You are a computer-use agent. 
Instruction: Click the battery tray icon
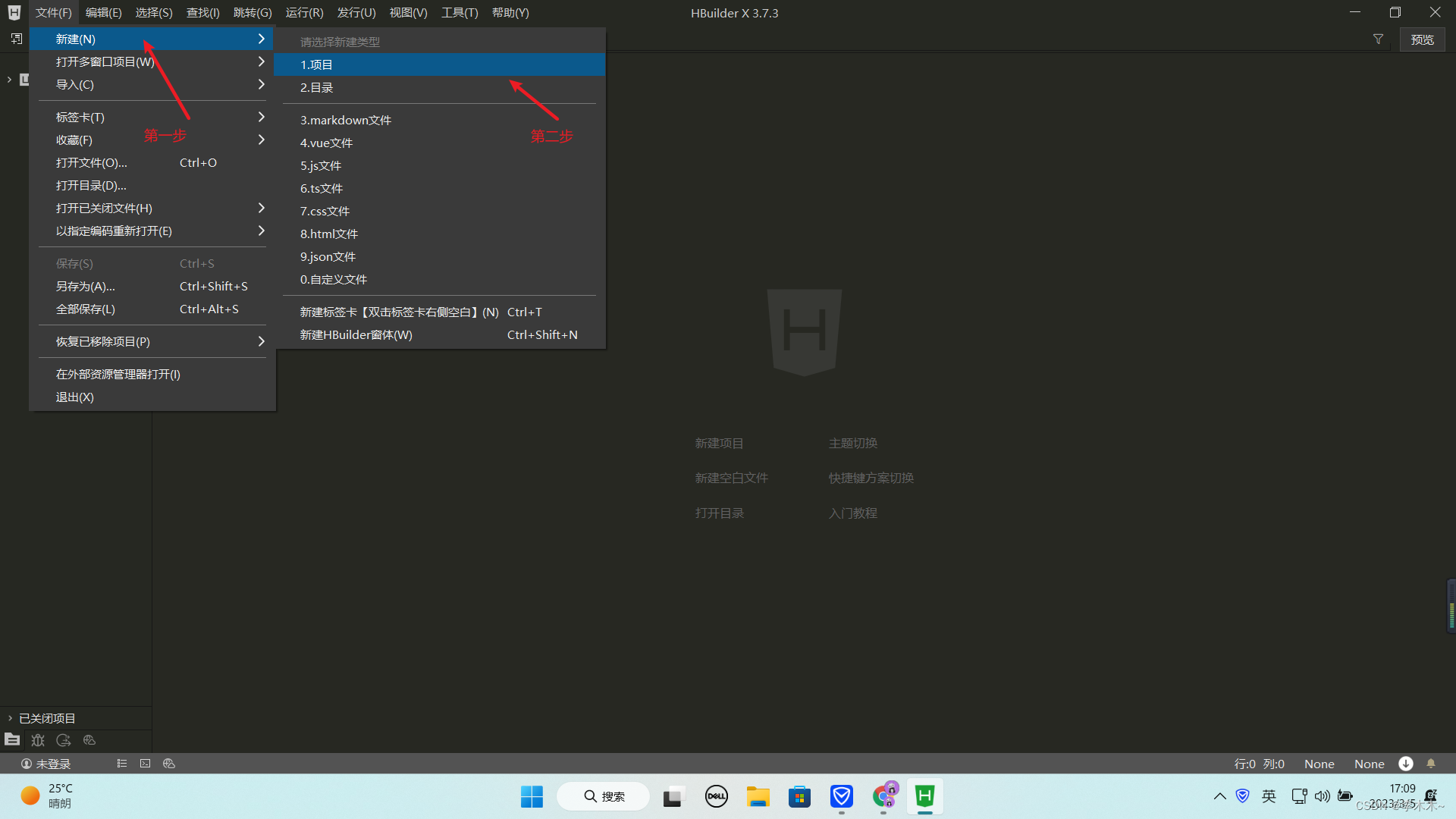coord(1345,796)
